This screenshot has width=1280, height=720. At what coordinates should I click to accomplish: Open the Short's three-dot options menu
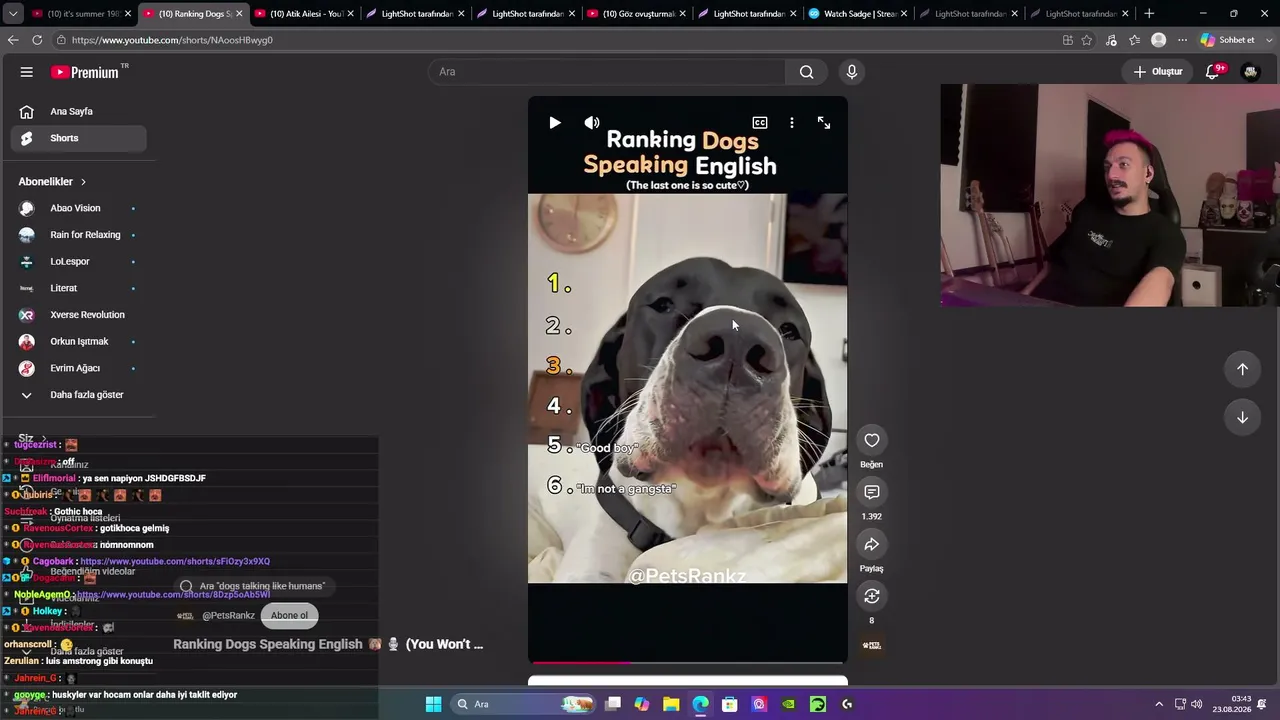[792, 123]
